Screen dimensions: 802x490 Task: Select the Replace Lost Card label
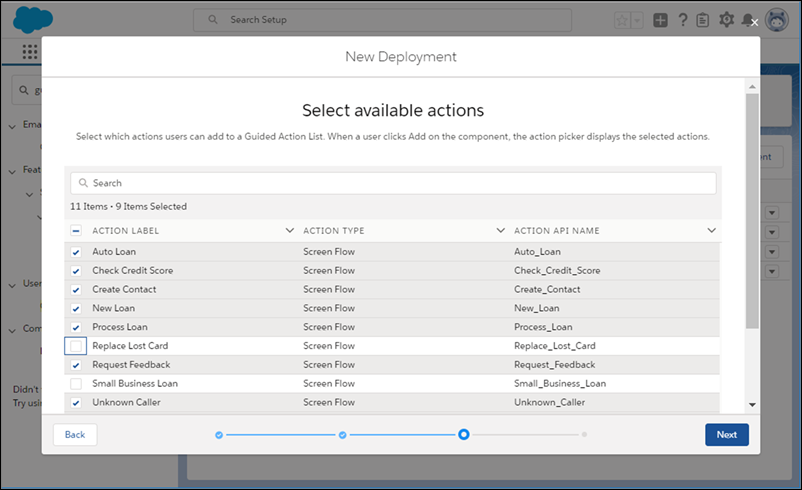130,346
